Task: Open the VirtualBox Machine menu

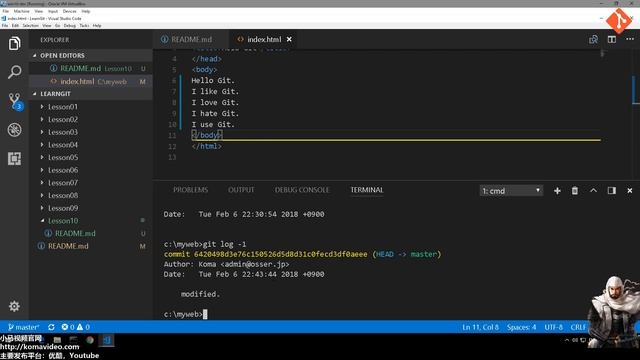Action: tap(22, 11)
